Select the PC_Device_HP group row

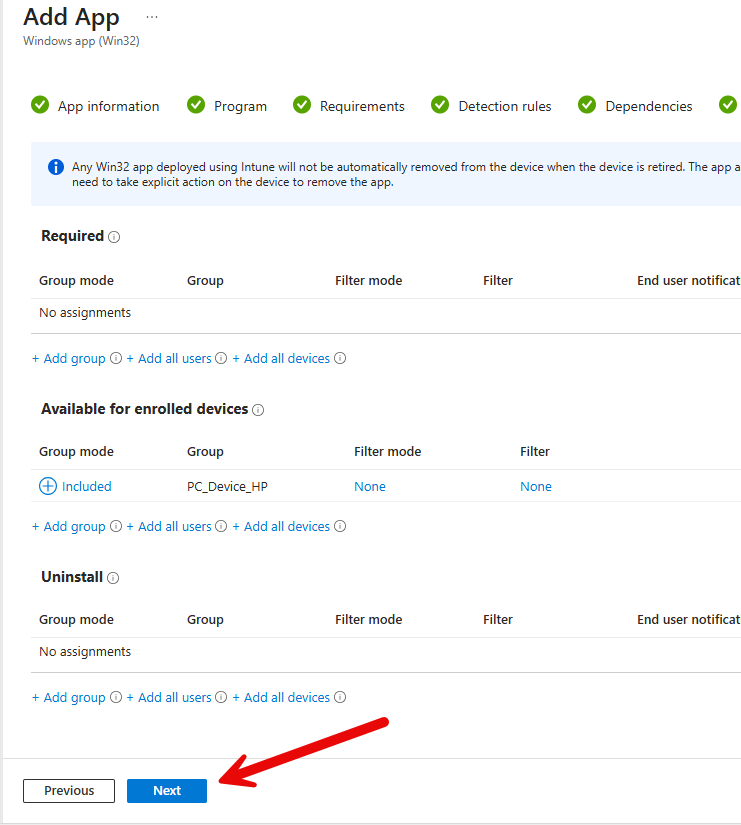coord(227,486)
